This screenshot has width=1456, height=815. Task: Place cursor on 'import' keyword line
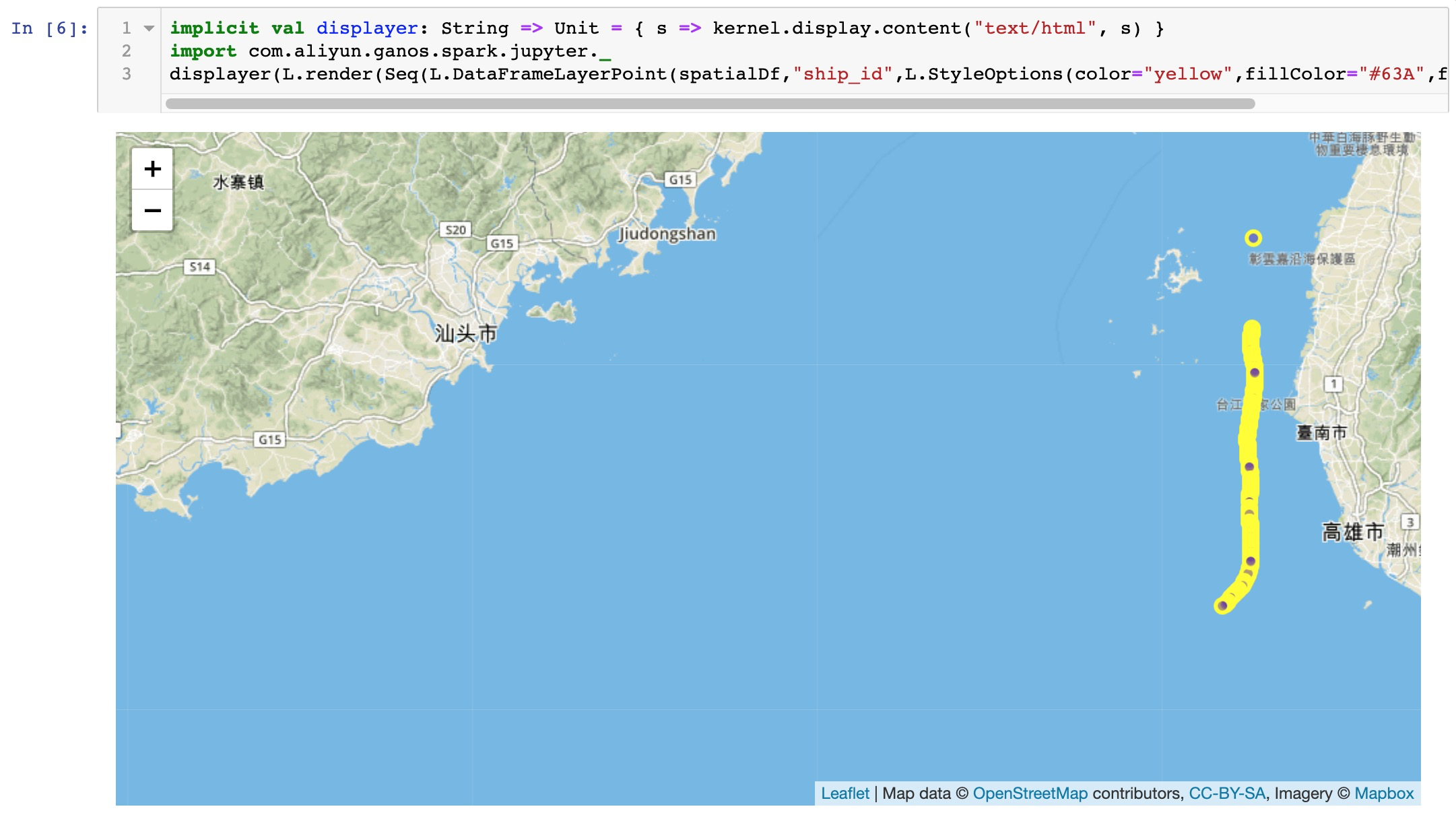tap(203, 51)
